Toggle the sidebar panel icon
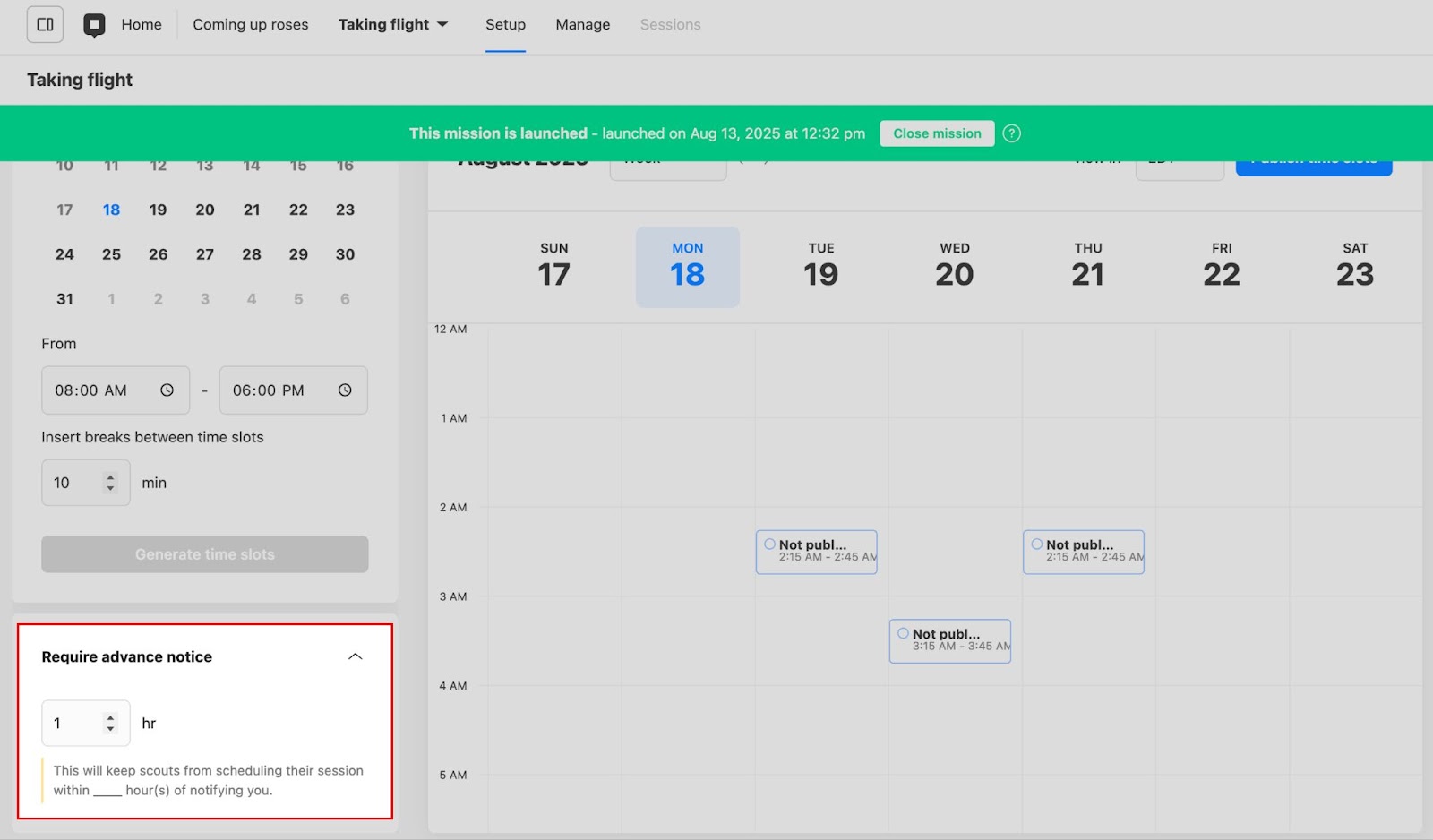The image size is (1433, 840). pos(45,25)
